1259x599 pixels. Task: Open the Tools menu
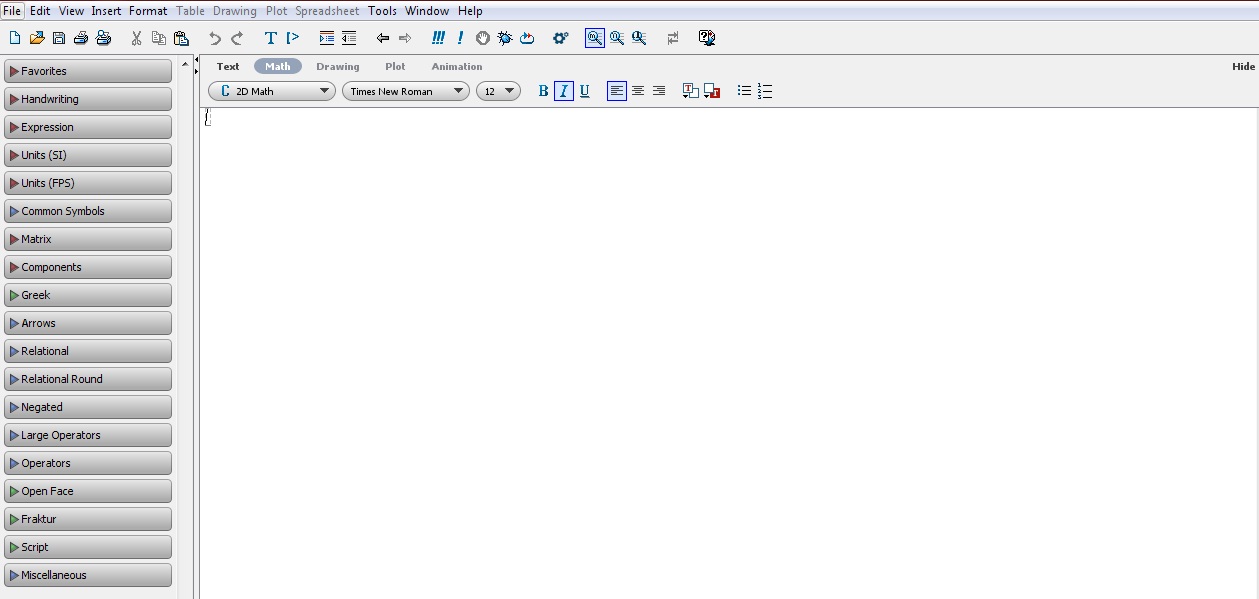pos(381,11)
